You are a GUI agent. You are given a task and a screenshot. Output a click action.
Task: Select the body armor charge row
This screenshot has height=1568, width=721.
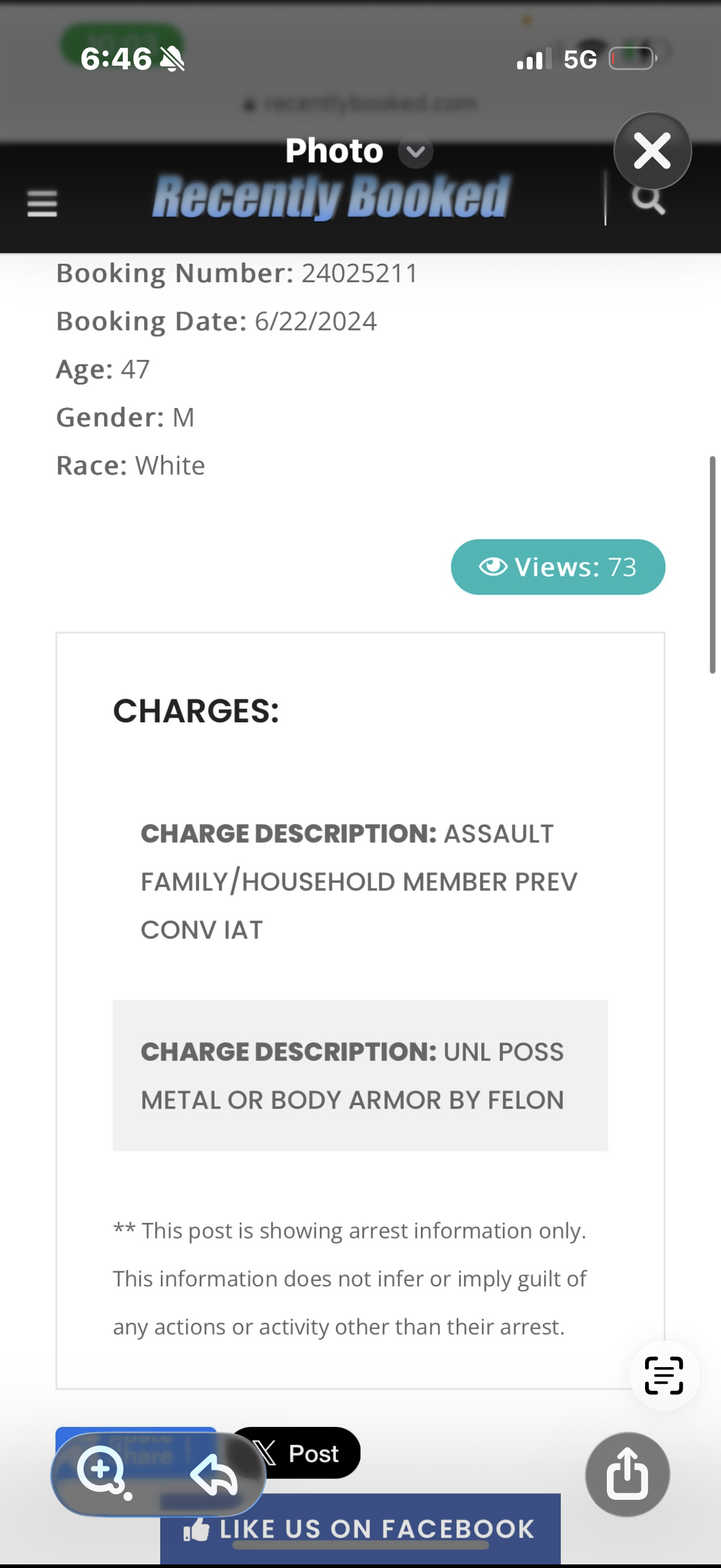[x=359, y=1076]
